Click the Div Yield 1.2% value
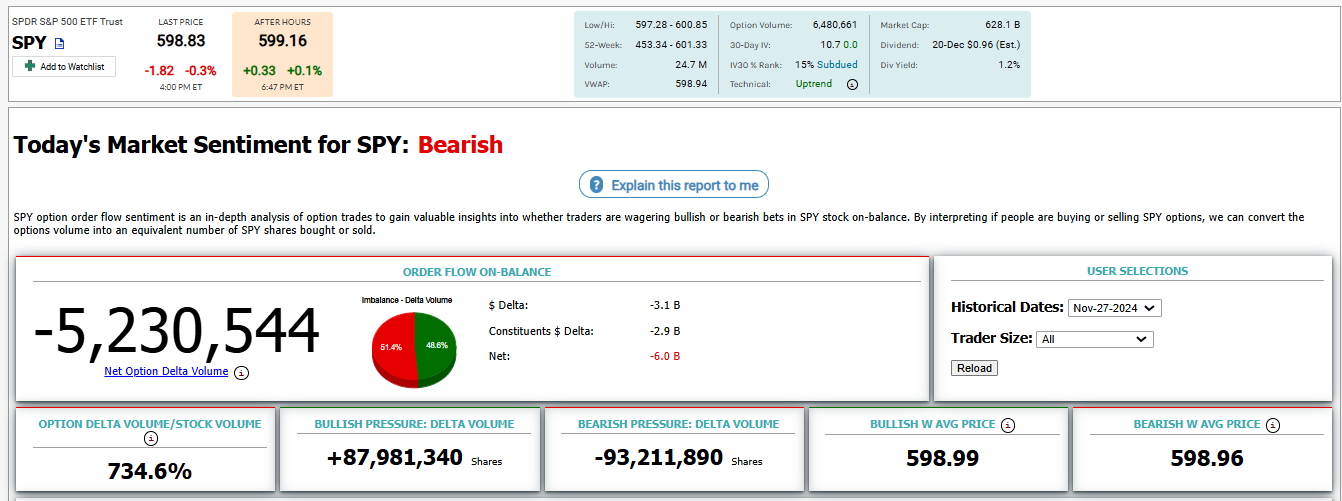The height and width of the screenshot is (501, 1342). [1009, 65]
